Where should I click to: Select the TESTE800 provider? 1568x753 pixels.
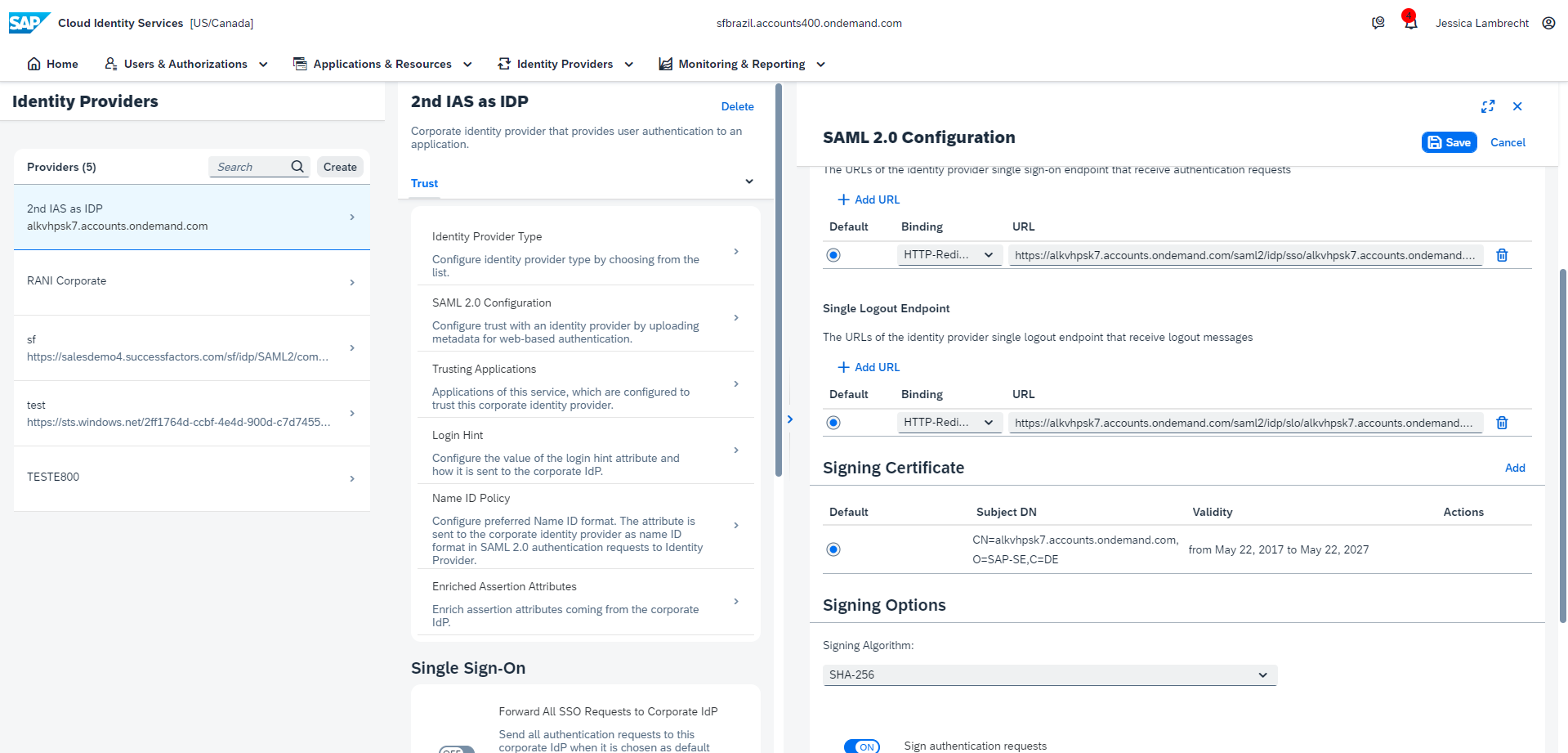tap(192, 478)
